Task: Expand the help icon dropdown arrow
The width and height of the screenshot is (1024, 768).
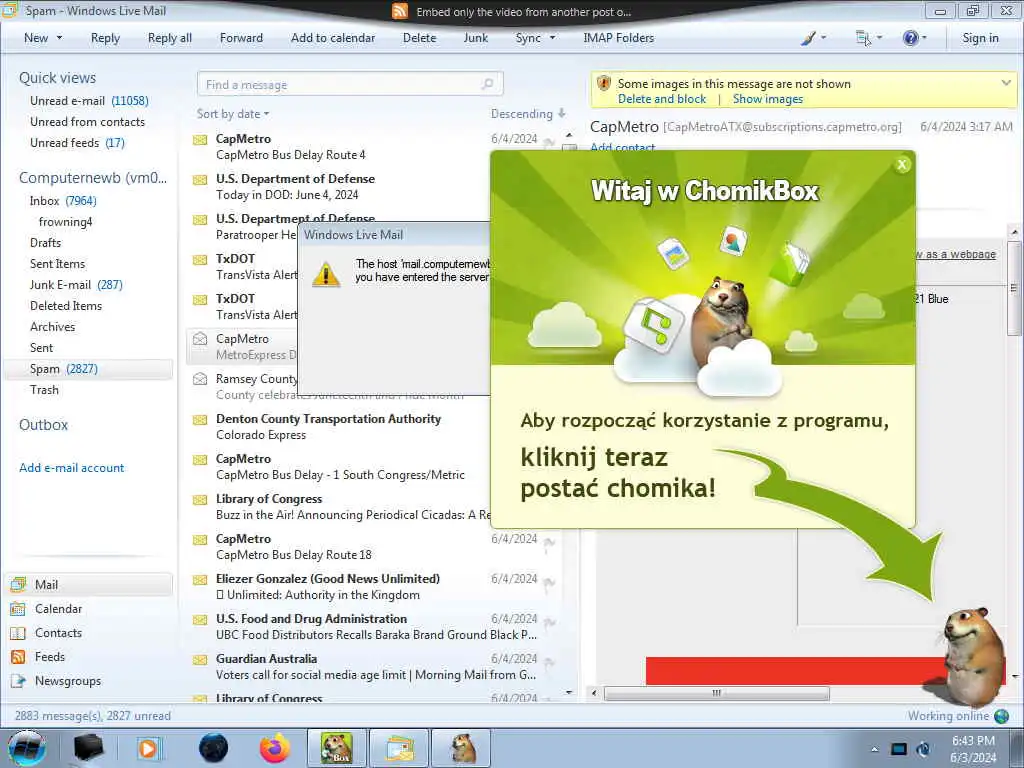Action: [x=923, y=38]
